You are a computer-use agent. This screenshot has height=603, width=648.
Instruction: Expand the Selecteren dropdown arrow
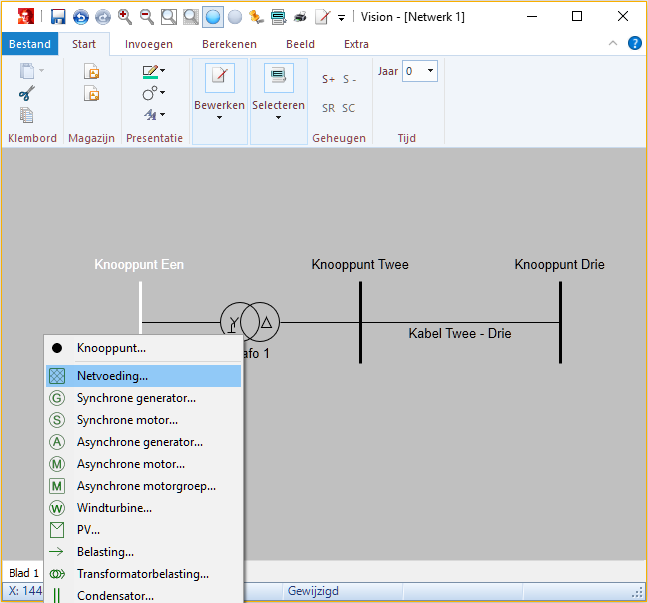[278, 118]
